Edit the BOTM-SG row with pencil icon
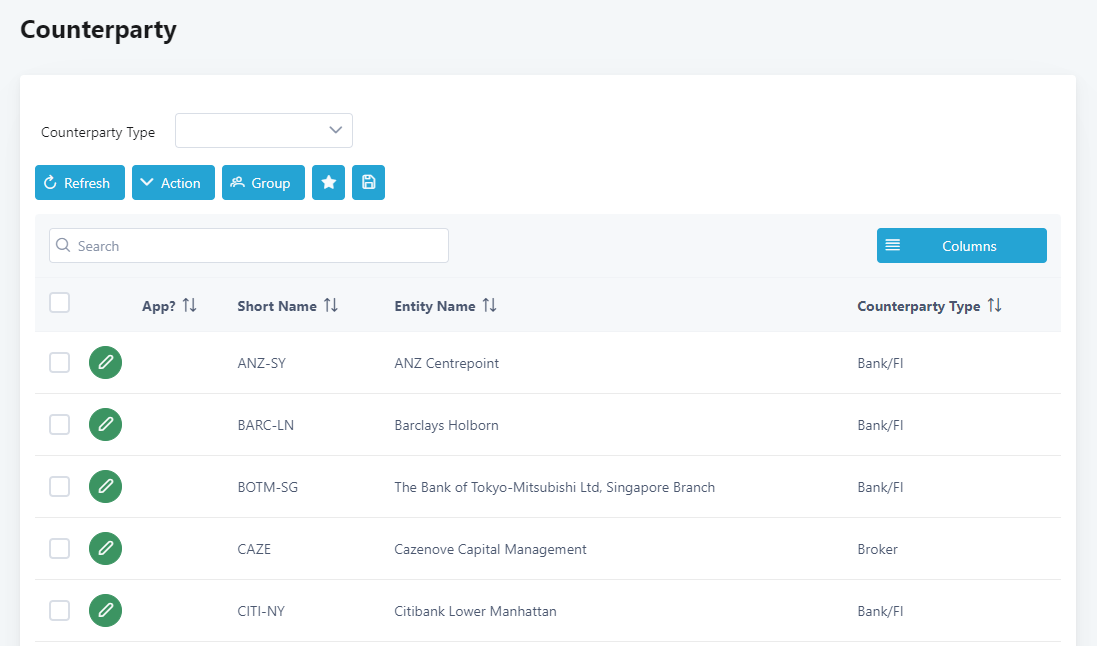1097x646 pixels. 106,486
